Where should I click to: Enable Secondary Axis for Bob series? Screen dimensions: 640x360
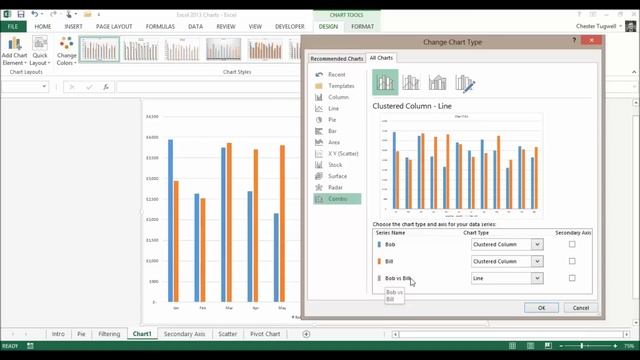click(572, 244)
